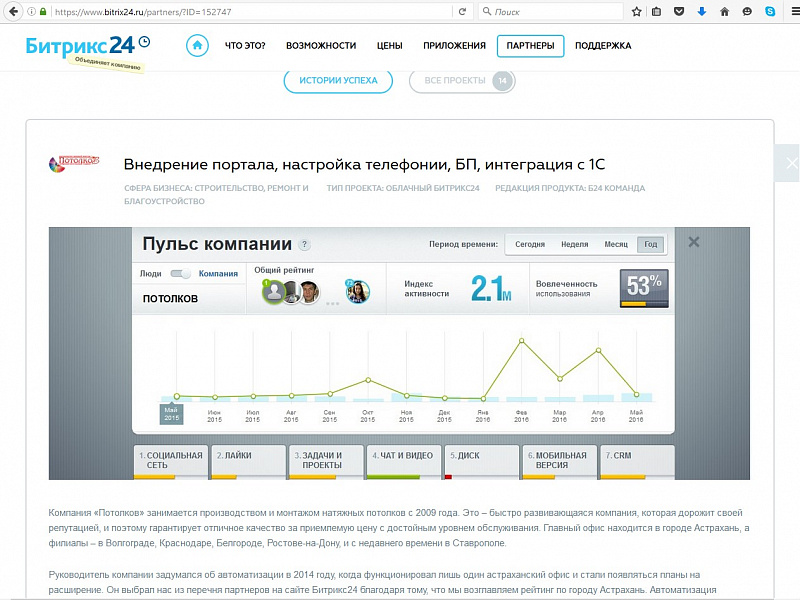This screenshot has height=600, width=800.
Task: Close the Пульс компании panel with the X
Action: (693, 242)
